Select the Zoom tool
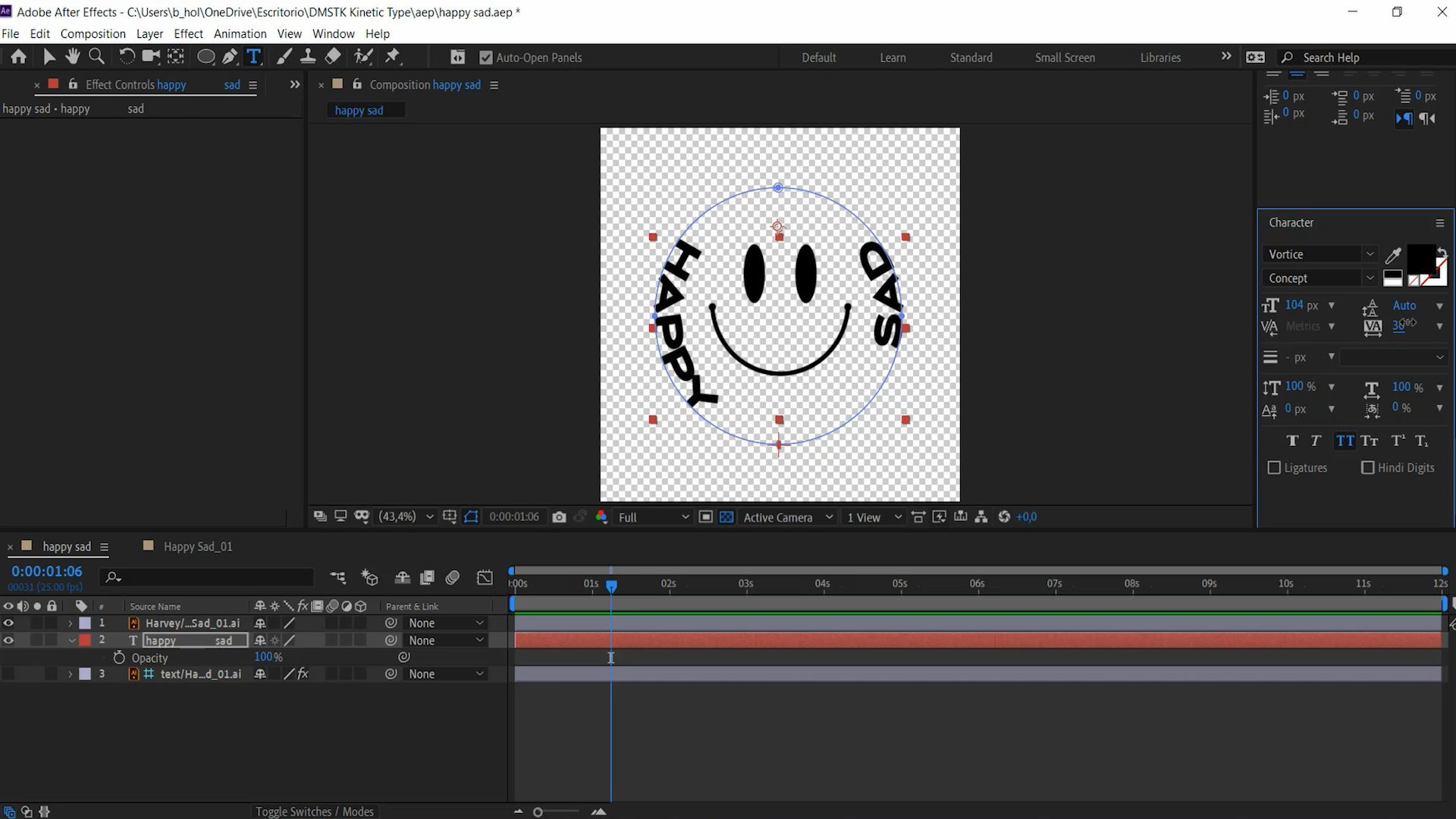 [x=96, y=57]
